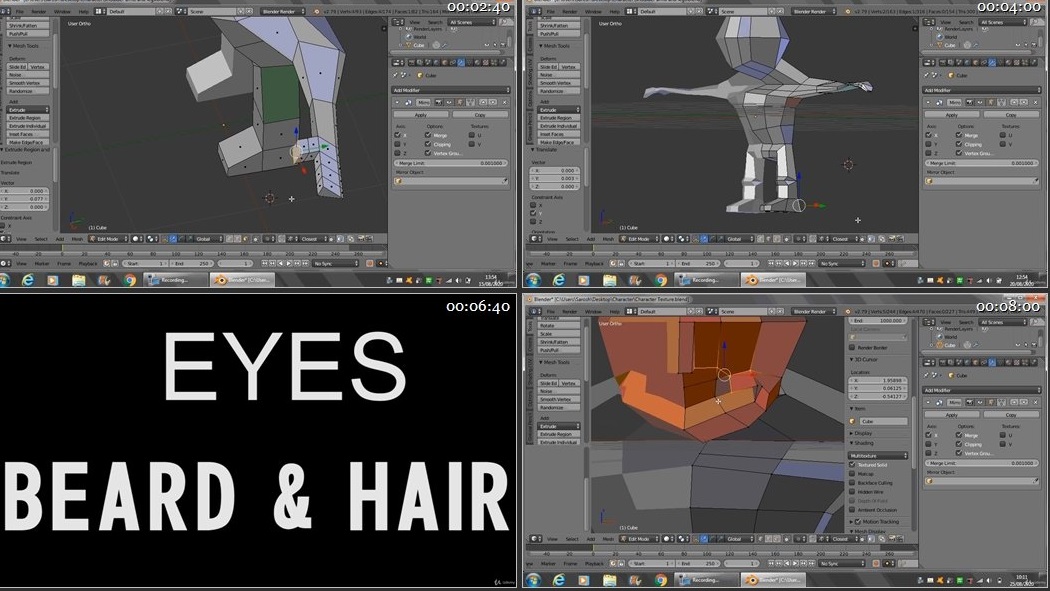Open media player taskbar icon in 00:04:00 frame
This screenshot has width=1050, height=591.
coord(584,280)
